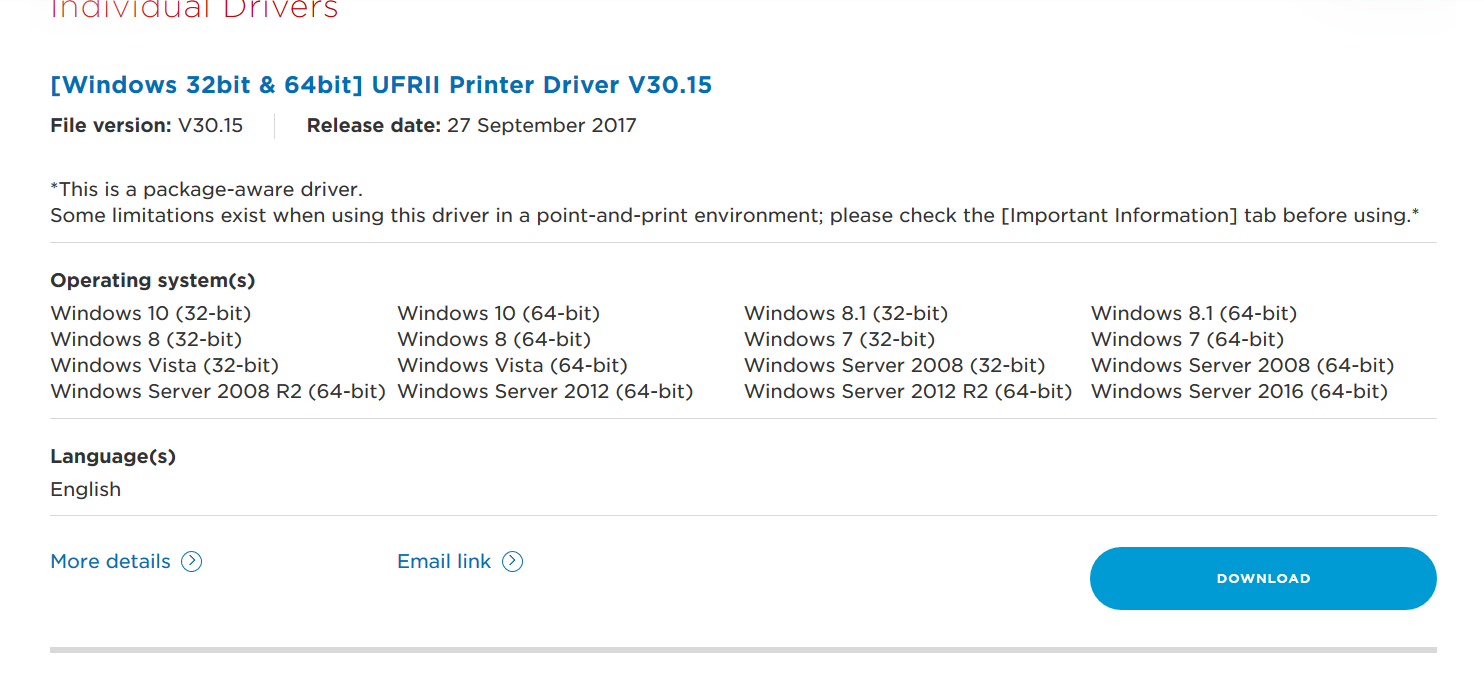Select the Windows 10 (64-bit) entry

(499, 313)
